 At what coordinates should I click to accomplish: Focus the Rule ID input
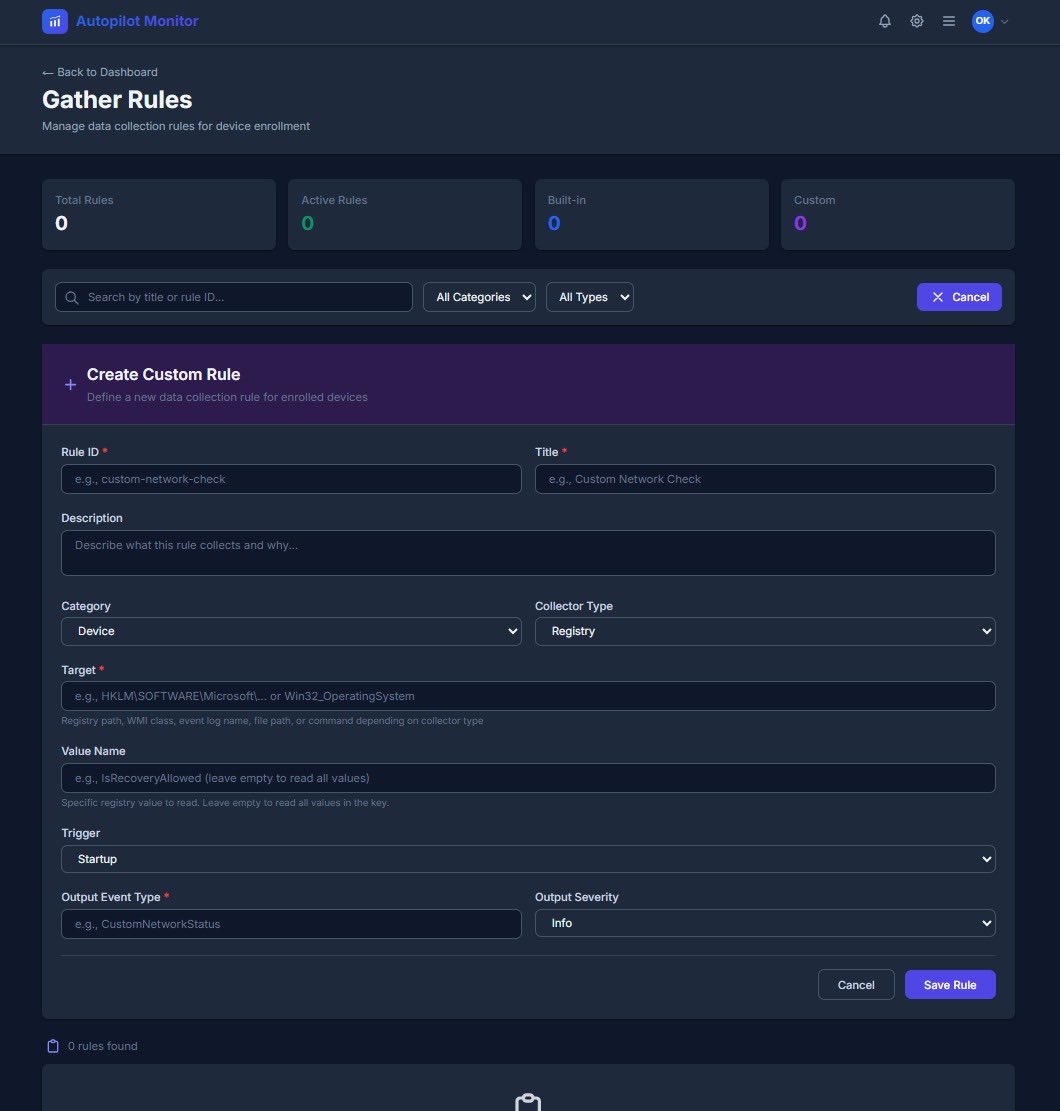pyautogui.click(x=291, y=479)
